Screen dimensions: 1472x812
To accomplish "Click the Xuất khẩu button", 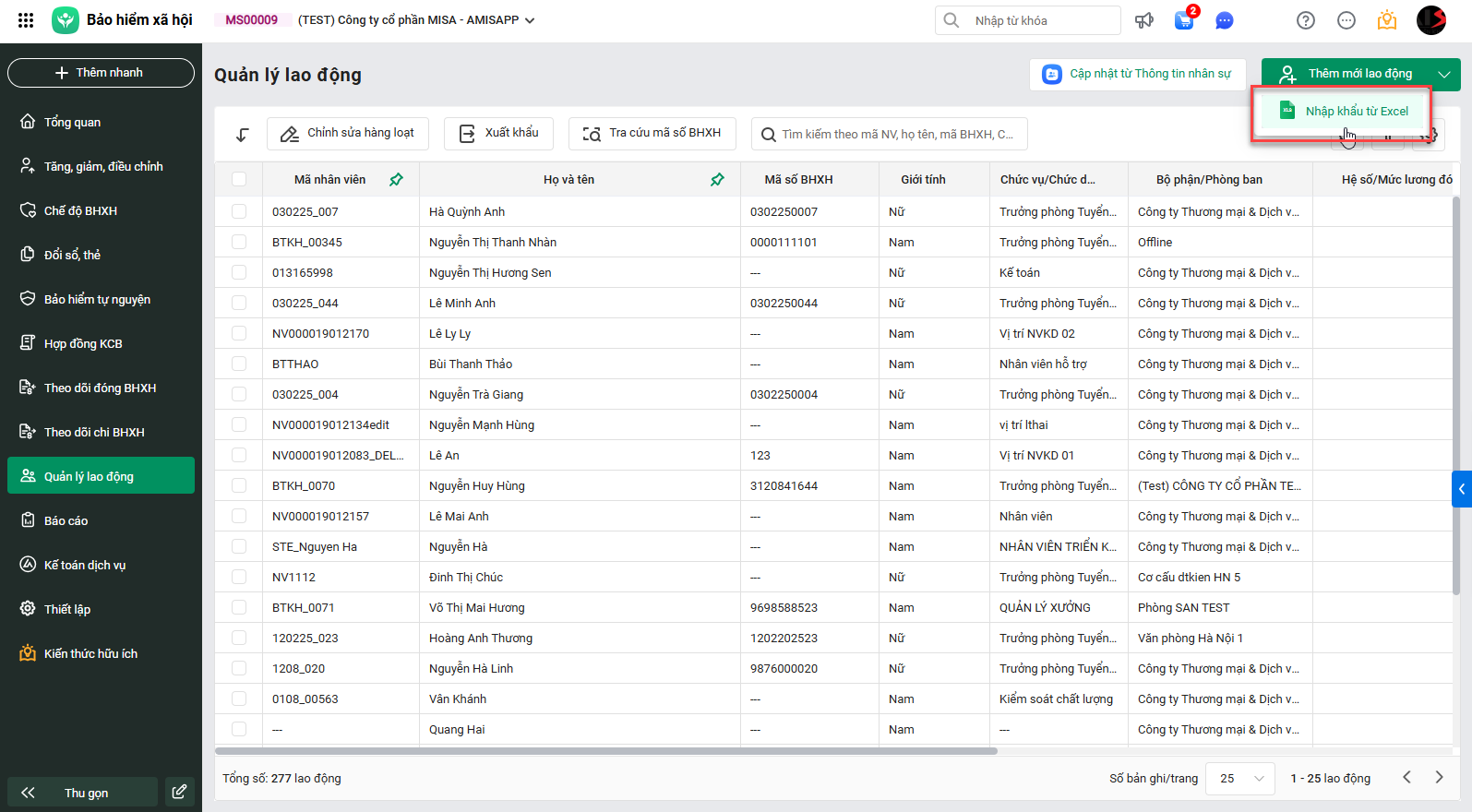I will (498, 133).
